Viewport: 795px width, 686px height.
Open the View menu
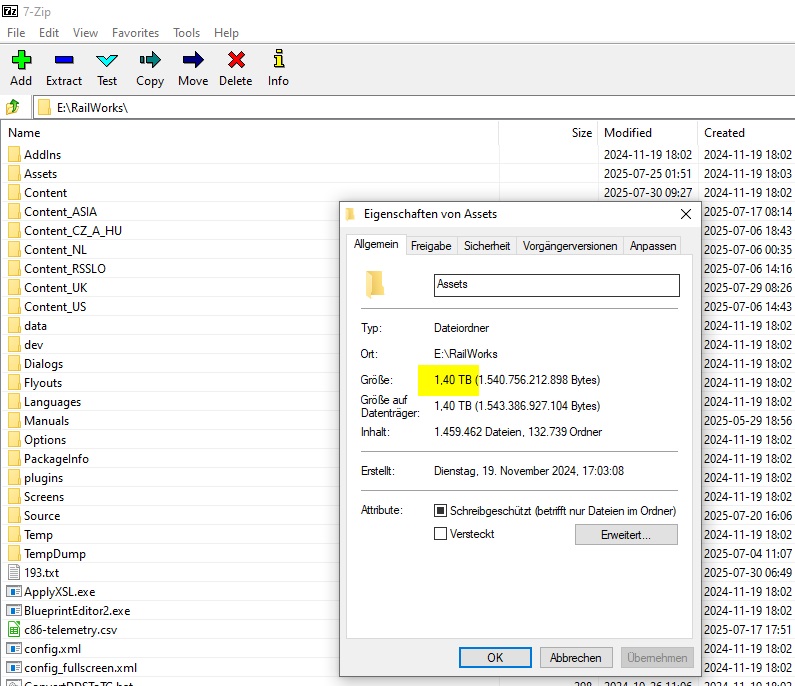click(x=85, y=33)
